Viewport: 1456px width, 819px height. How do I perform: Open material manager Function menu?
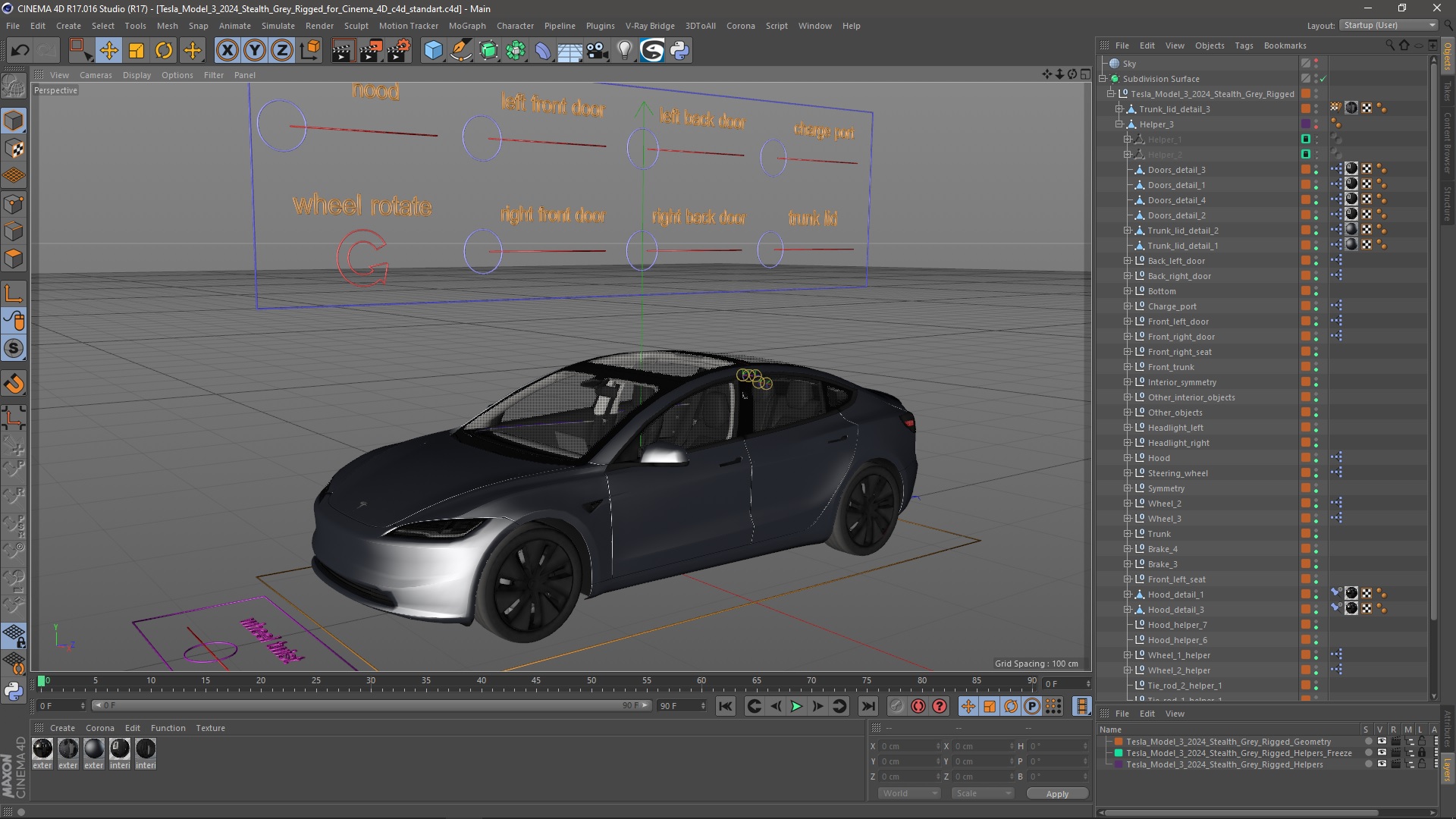[x=168, y=728]
